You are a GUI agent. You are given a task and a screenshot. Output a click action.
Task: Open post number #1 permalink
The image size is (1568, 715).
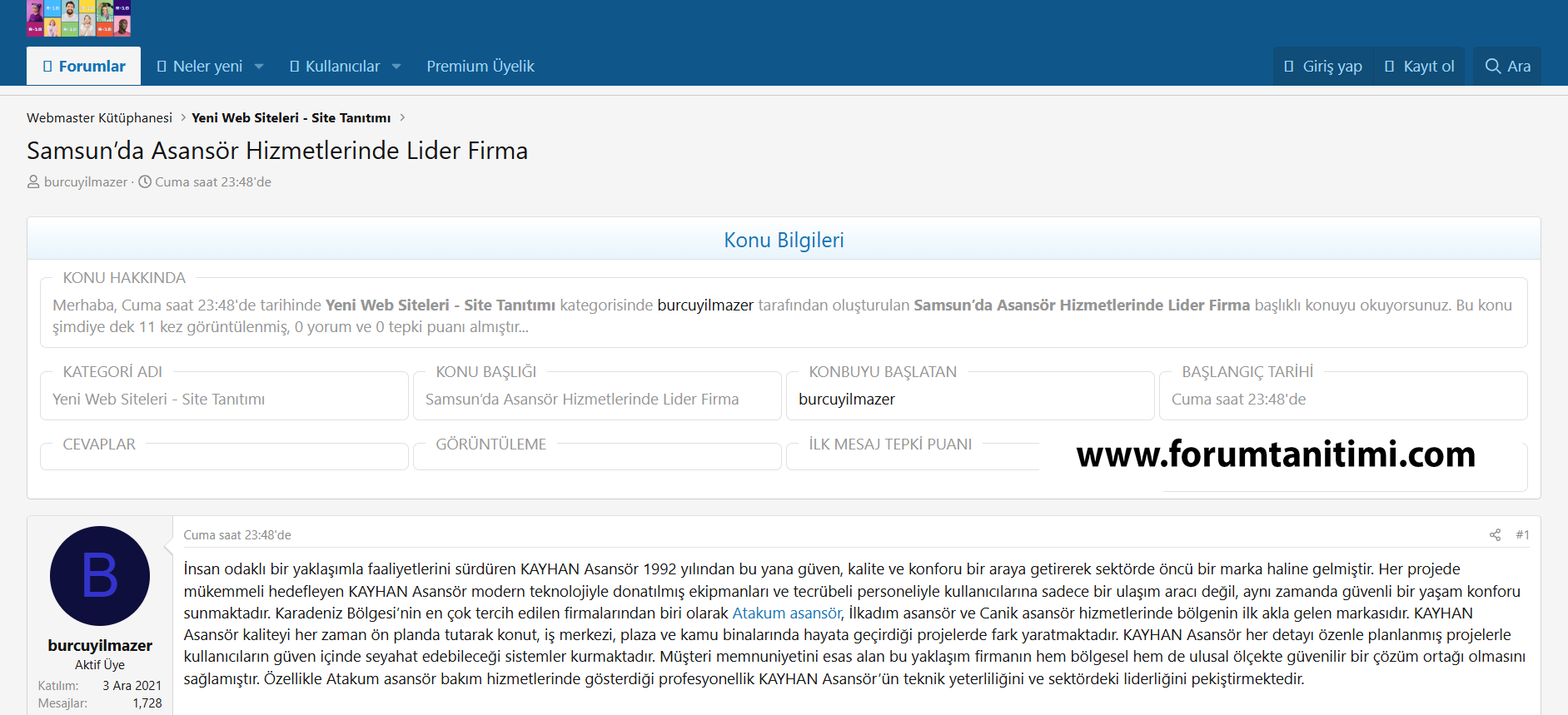pyautogui.click(x=1522, y=535)
